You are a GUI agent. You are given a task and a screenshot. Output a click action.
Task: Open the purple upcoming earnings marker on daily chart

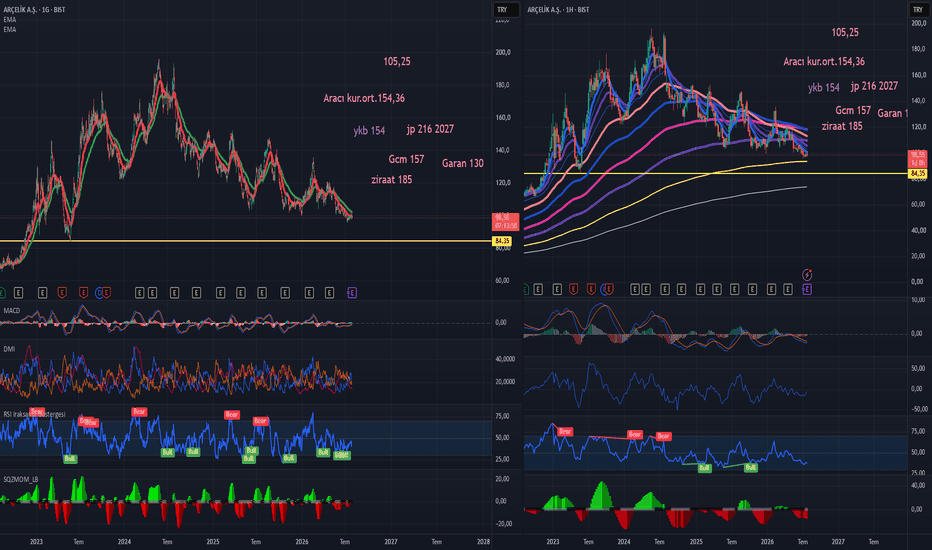pyautogui.click(x=352, y=293)
